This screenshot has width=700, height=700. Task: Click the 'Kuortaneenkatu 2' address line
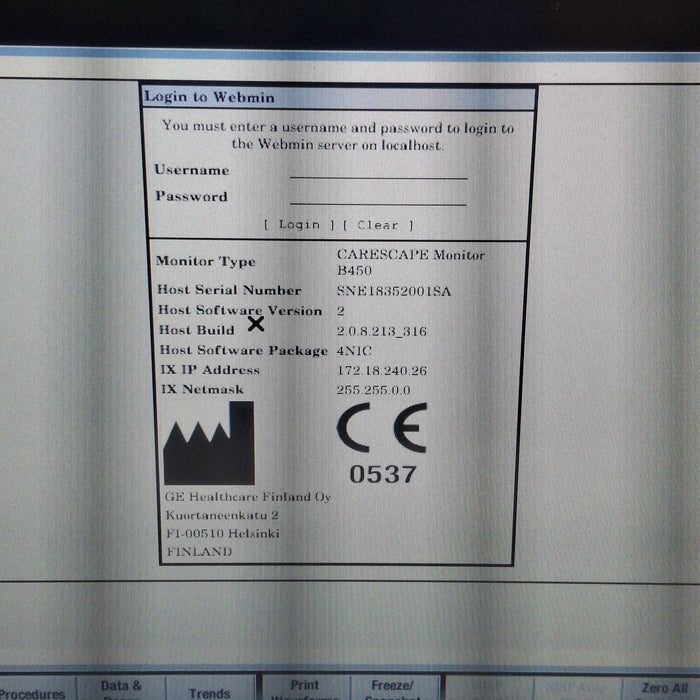pyautogui.click(x=222, y=515)
